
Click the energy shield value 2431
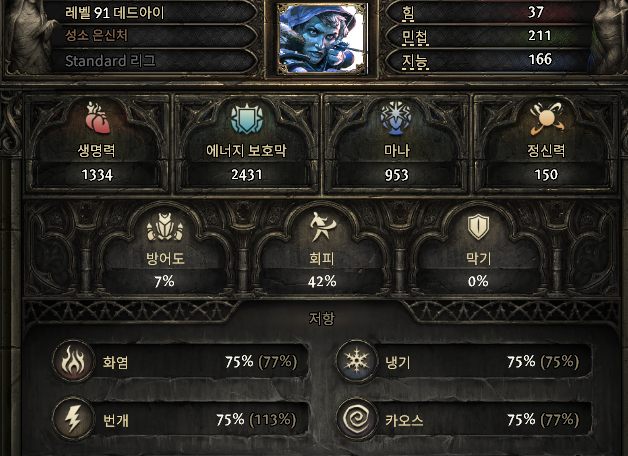(x=247, y=175)
